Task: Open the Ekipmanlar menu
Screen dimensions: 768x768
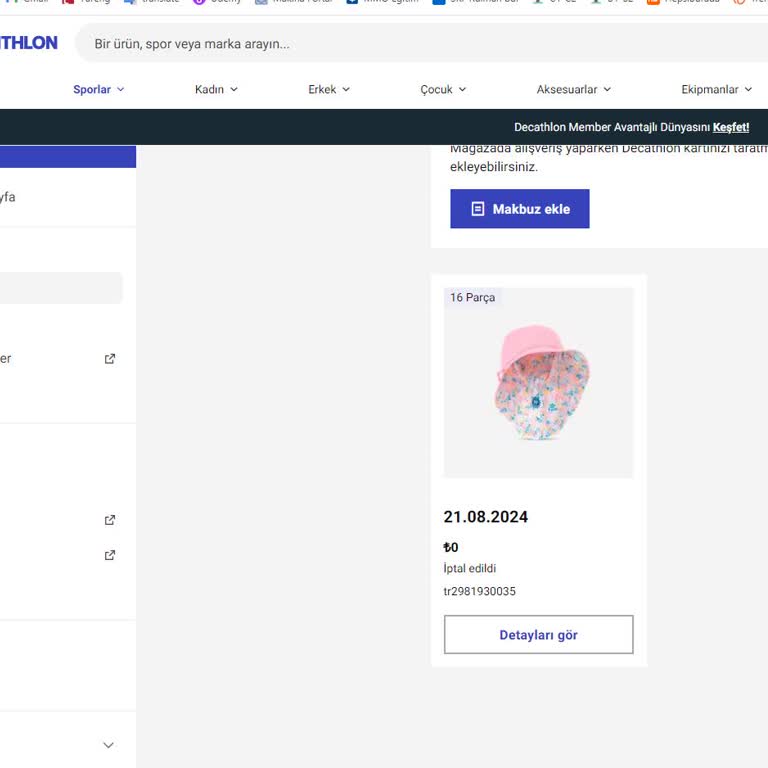Action: point(716,89)
